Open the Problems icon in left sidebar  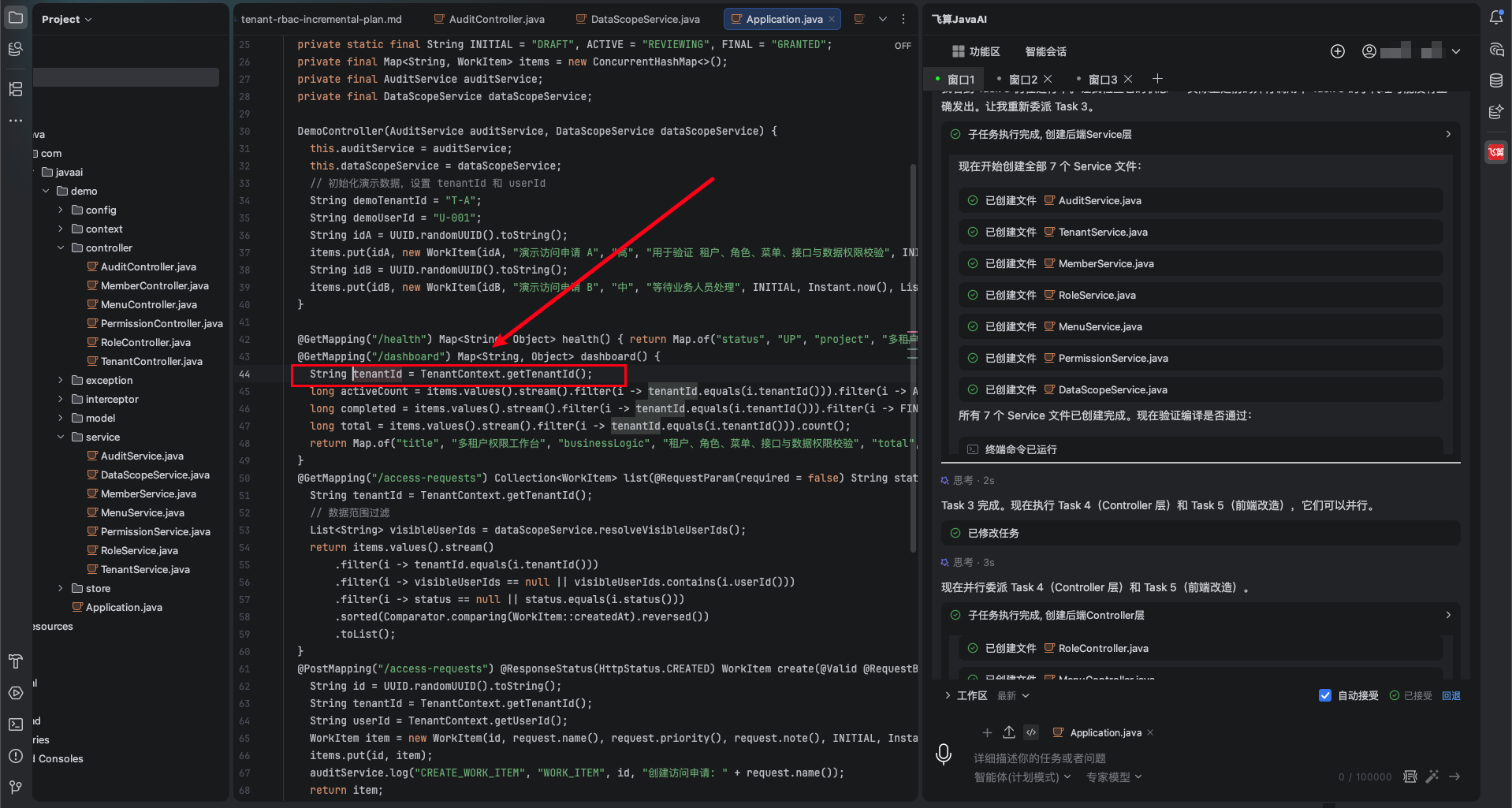pyautogui.click(x=15, y=755)
